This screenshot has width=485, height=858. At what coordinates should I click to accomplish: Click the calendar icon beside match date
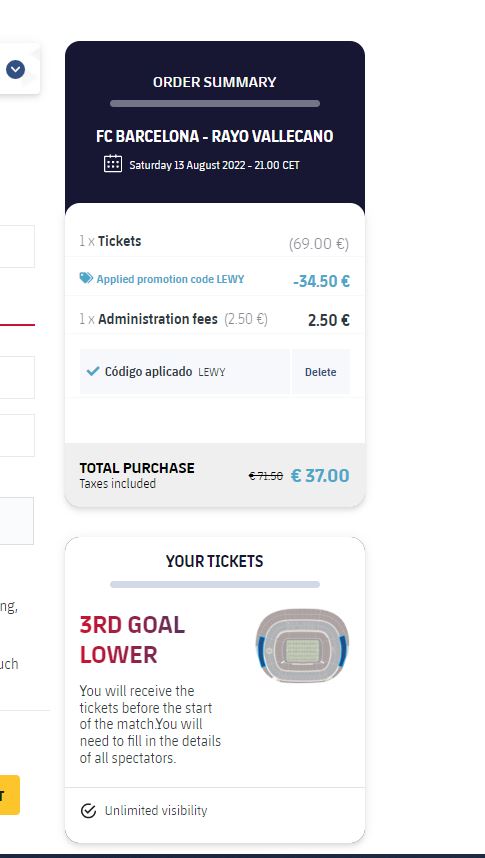113,164
